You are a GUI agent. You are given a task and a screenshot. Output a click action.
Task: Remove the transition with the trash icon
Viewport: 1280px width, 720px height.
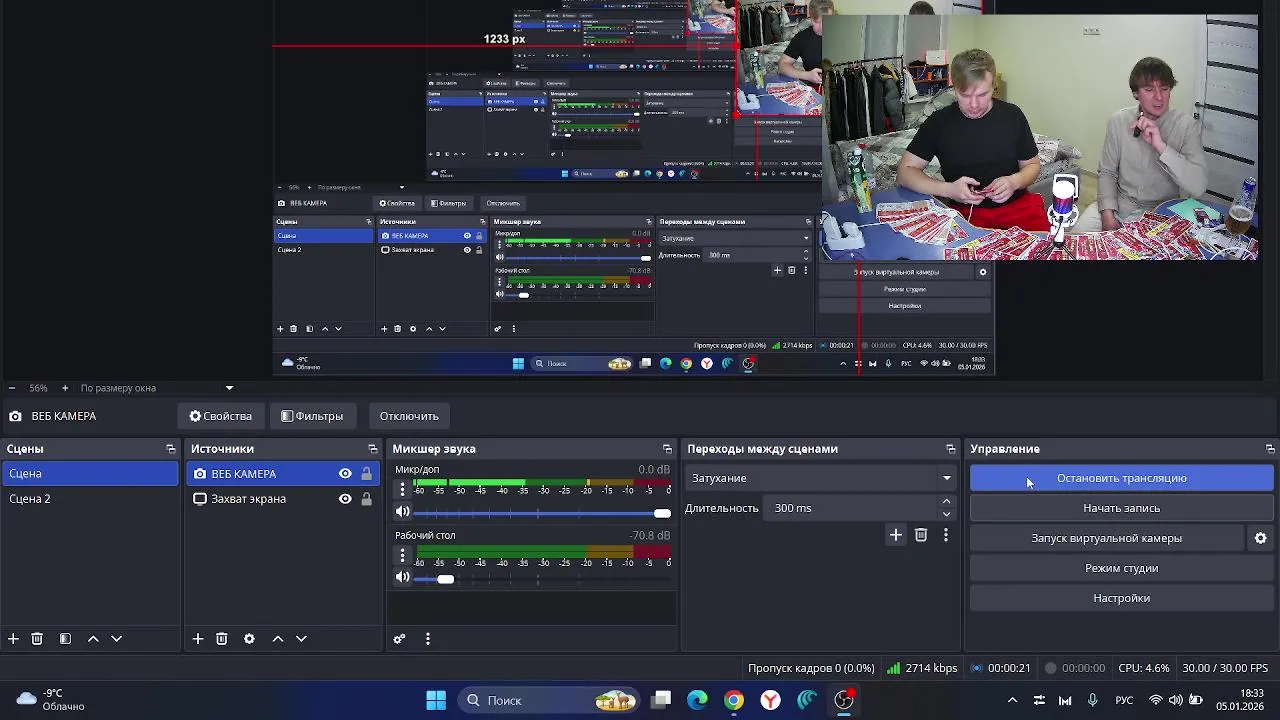point(921,536)
